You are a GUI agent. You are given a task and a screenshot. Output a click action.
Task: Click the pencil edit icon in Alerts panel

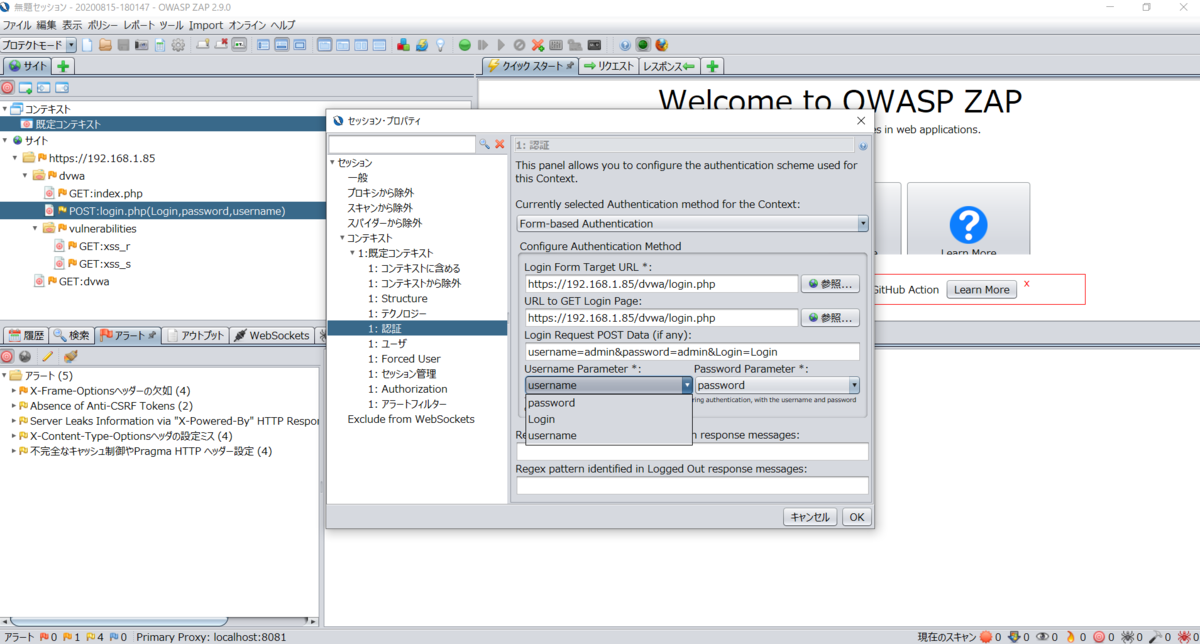pos(47,356)
